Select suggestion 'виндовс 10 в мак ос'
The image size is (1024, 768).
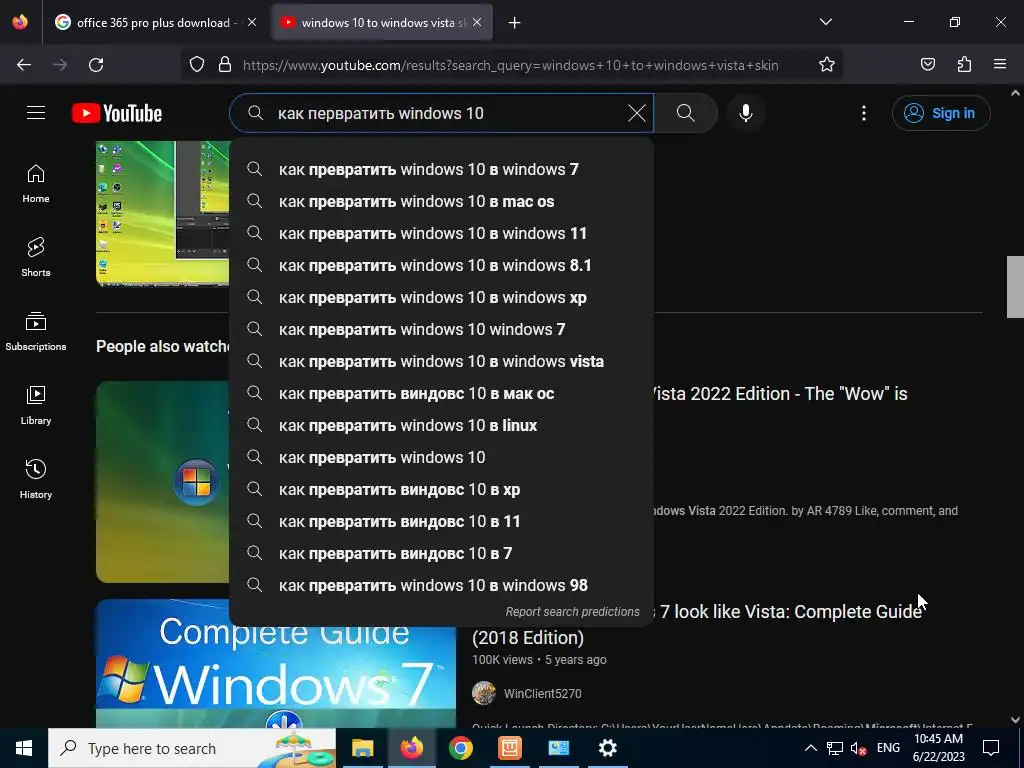pos(441,393)
